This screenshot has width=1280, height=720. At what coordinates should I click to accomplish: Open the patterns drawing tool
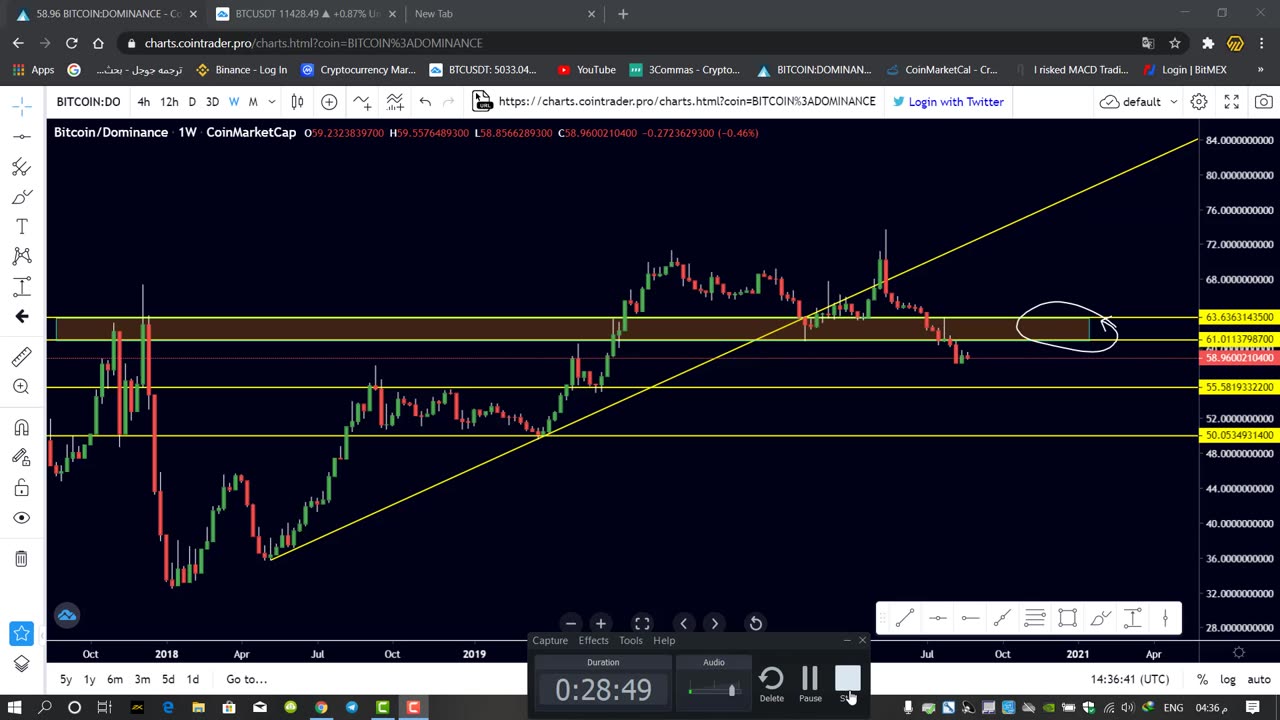click(x=21, y=257)
